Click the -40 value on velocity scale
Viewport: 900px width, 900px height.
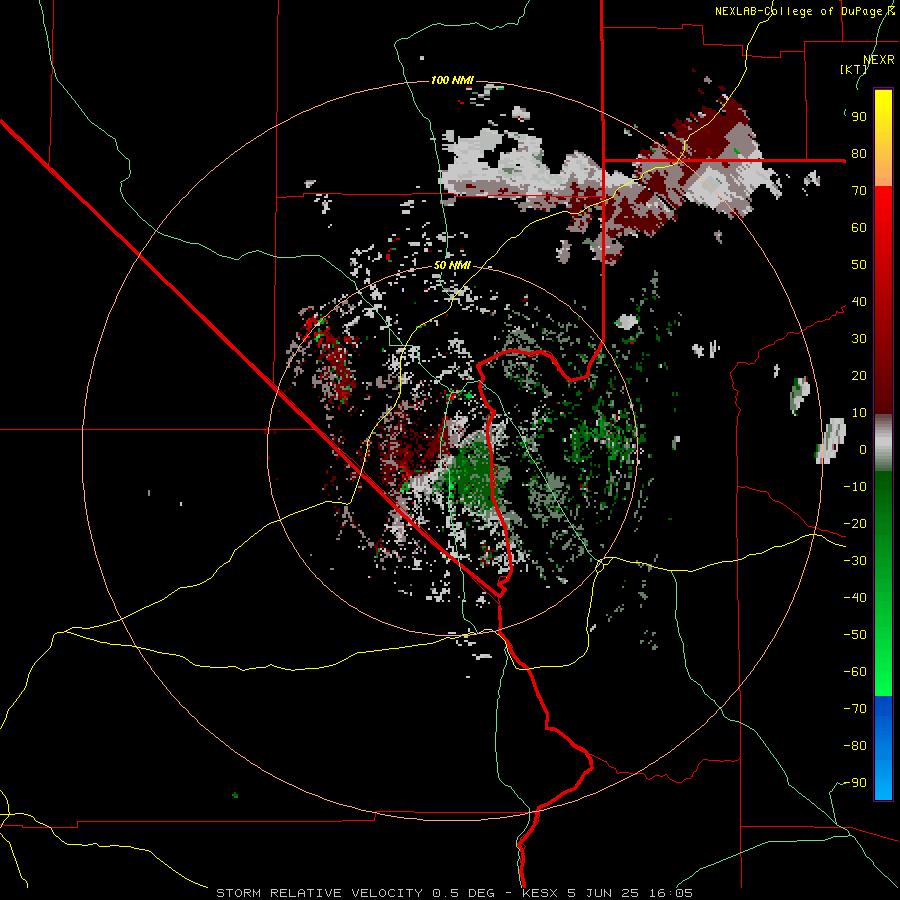point(855,598)
